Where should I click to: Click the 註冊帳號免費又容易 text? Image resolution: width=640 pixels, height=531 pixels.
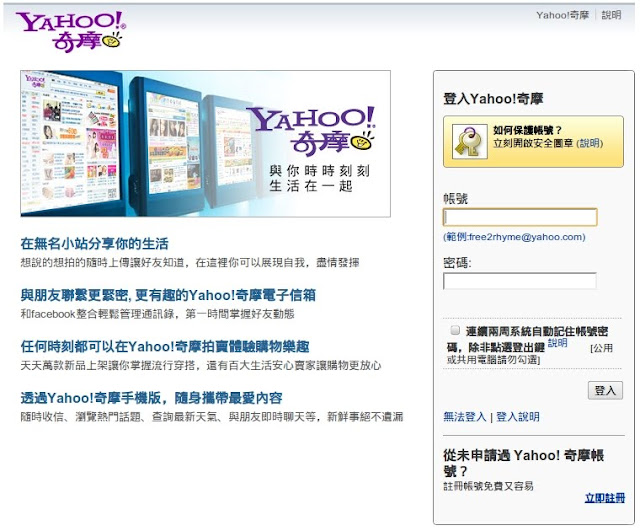pos(488,486)
